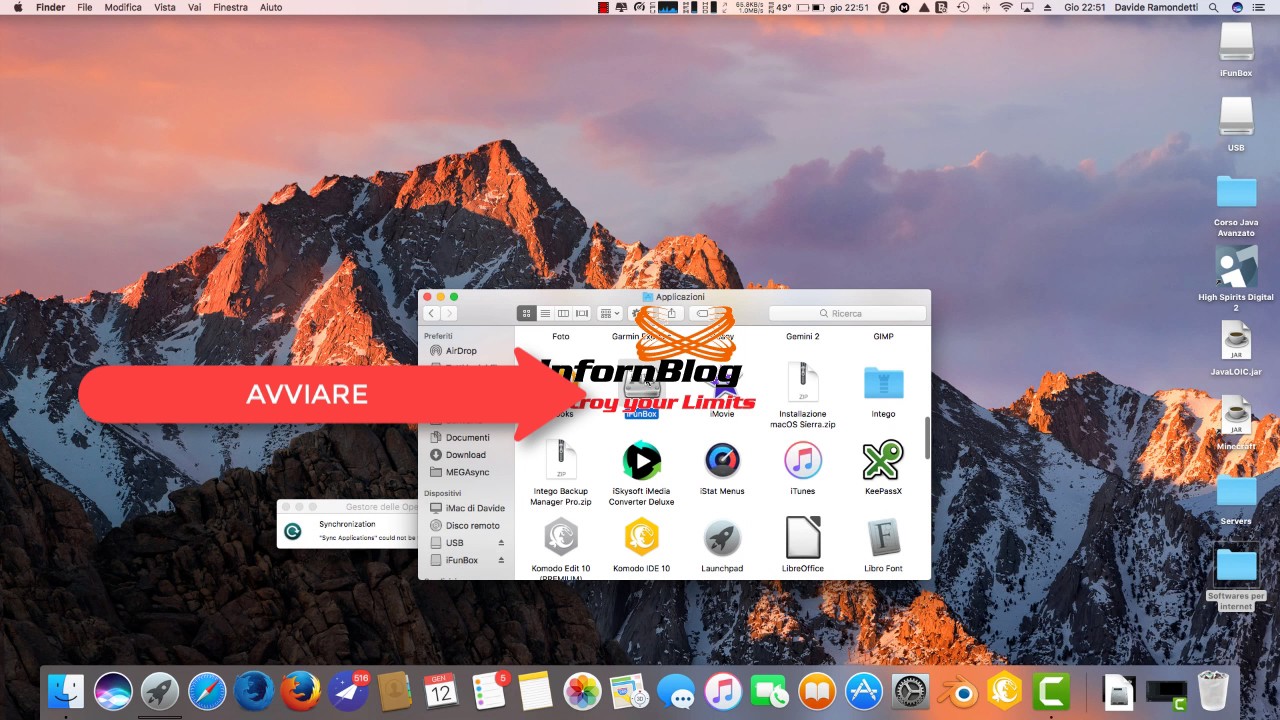
Task: Click the Finder window vertical scrollbar
Action: [x=926, y=438]
